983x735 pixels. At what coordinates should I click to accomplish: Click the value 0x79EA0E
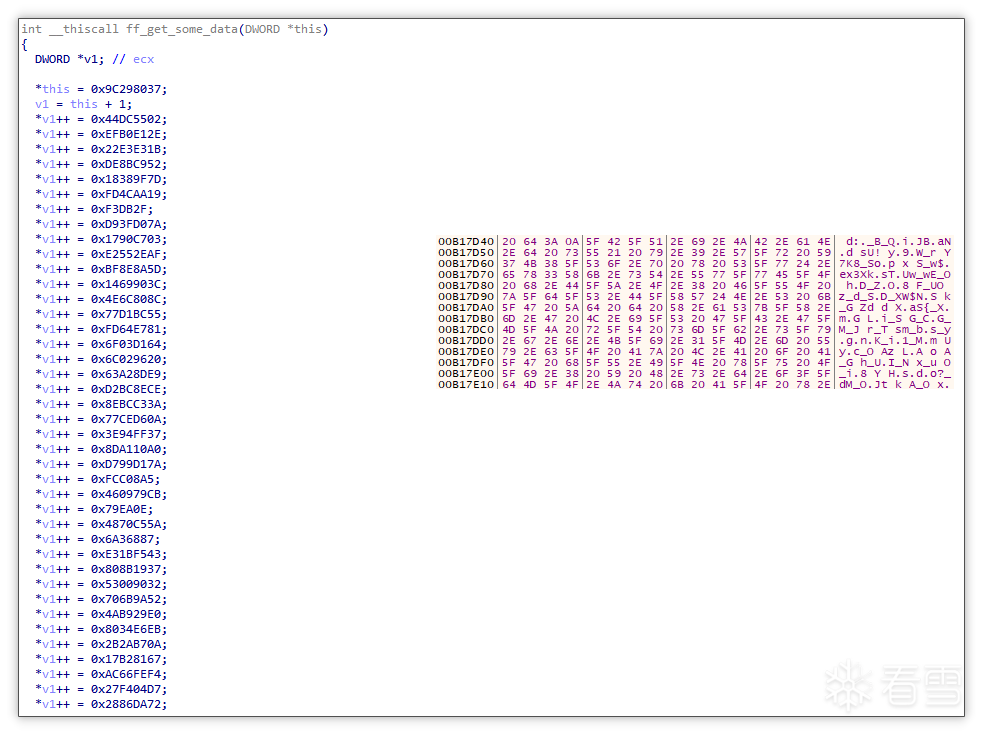[118, 510]
